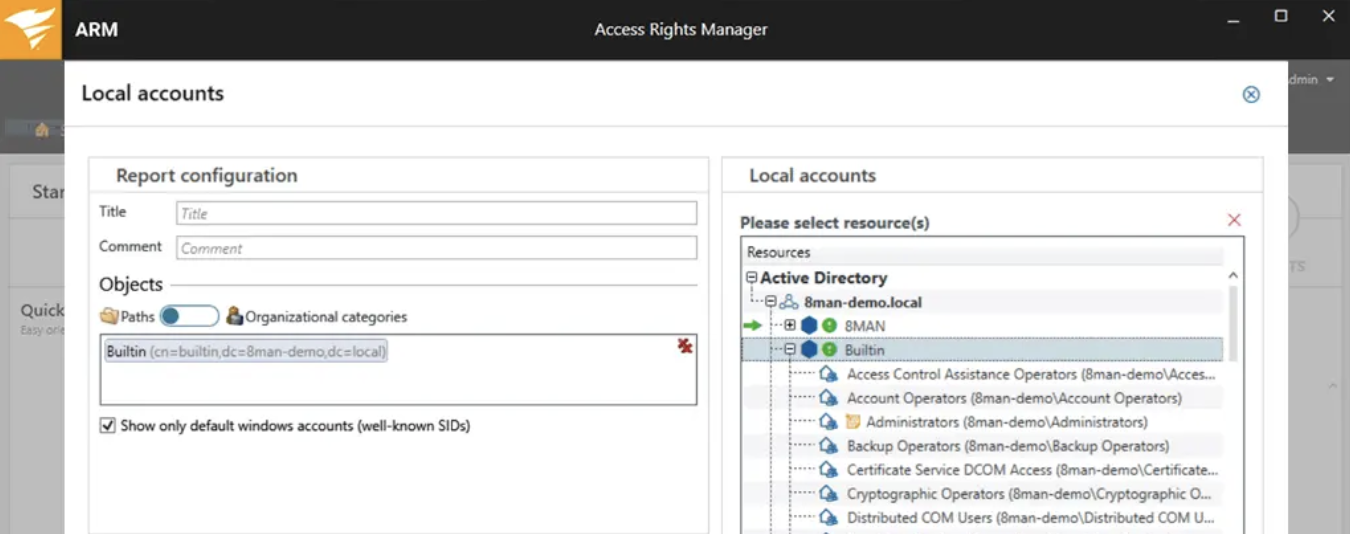Close the Local accounts dialog
Viewport: 1350px width, 534px height.
[x=1251, y=94]
